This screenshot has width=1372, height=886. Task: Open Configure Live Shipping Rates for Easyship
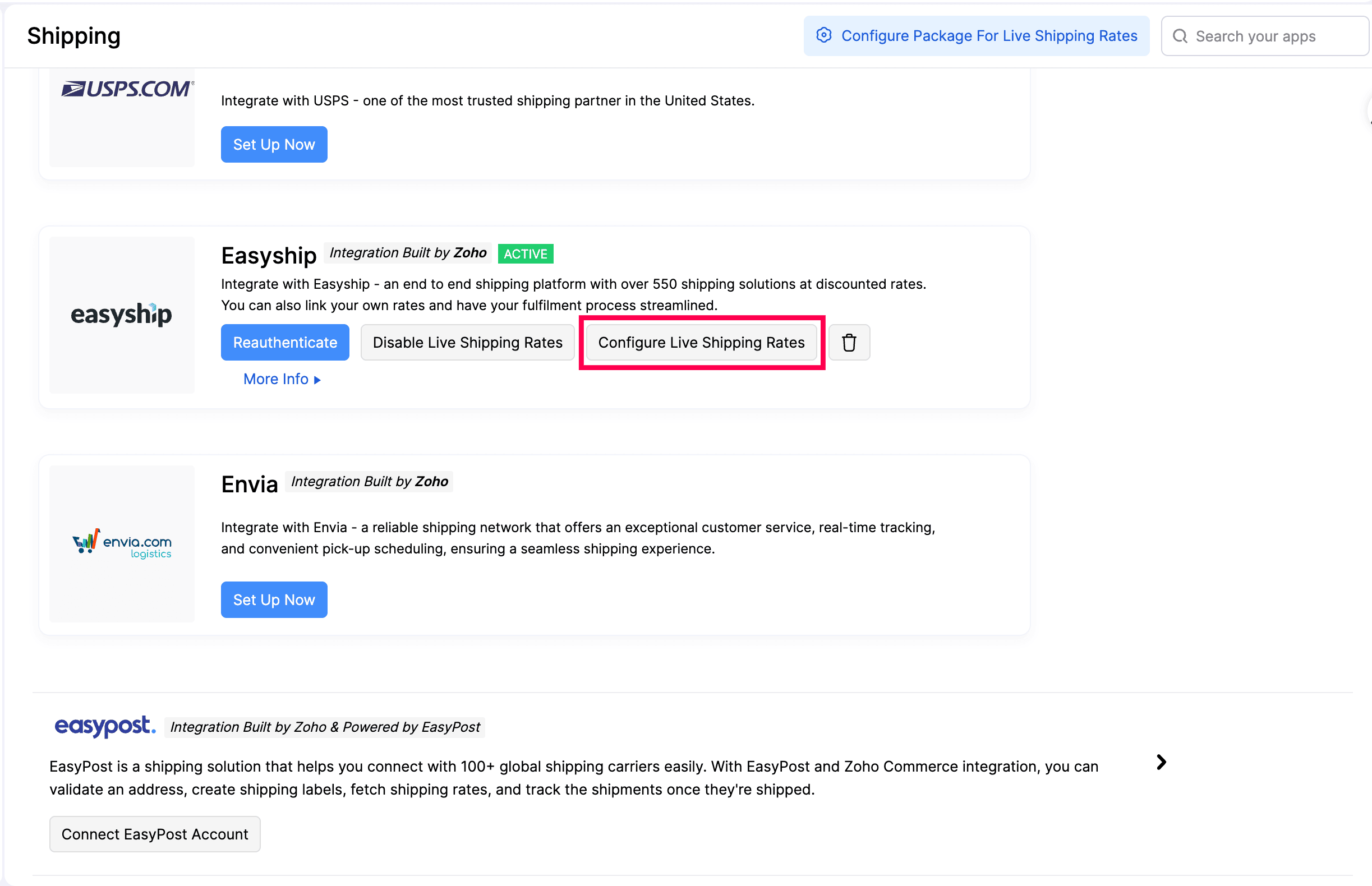701,342
